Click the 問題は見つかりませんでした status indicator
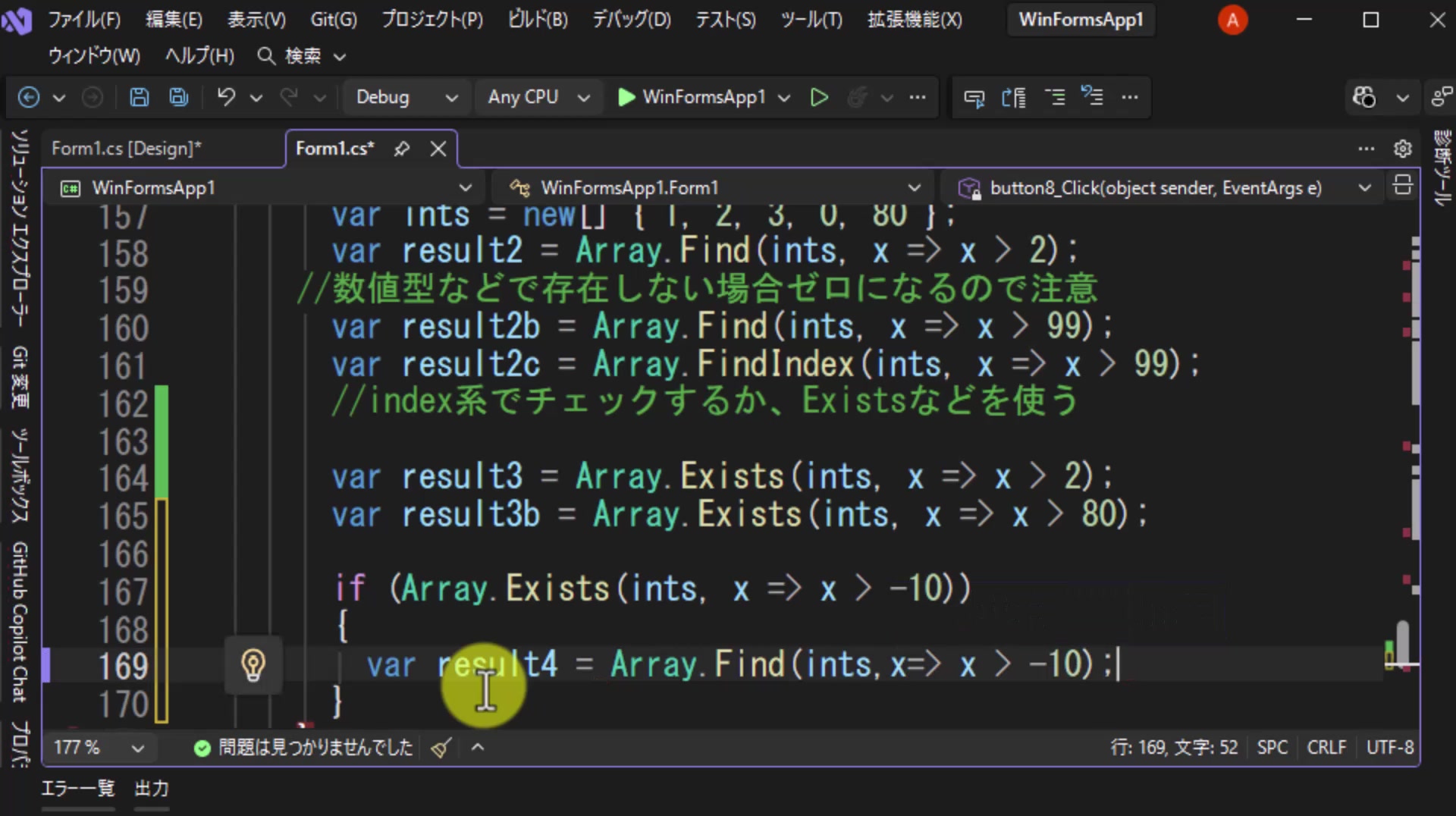The width and height of the screenshot is (1456, 816). (303, 748)
